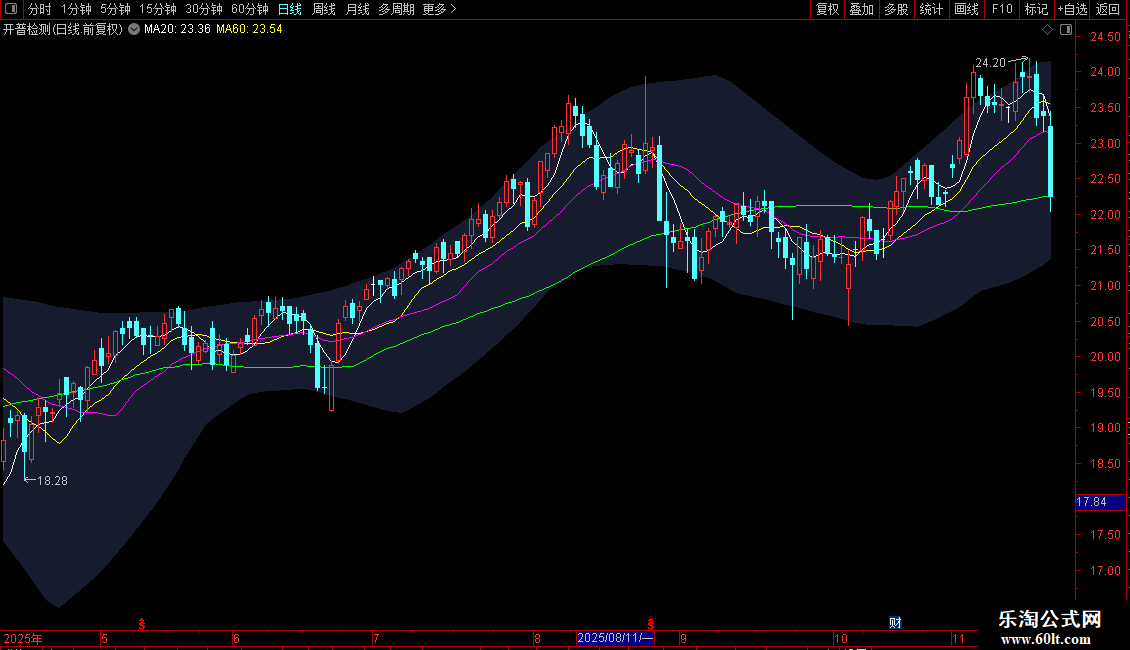Select the 30分钟 period
The width and height of the screenshot is (1130, 650).
[x=203, y=9]
